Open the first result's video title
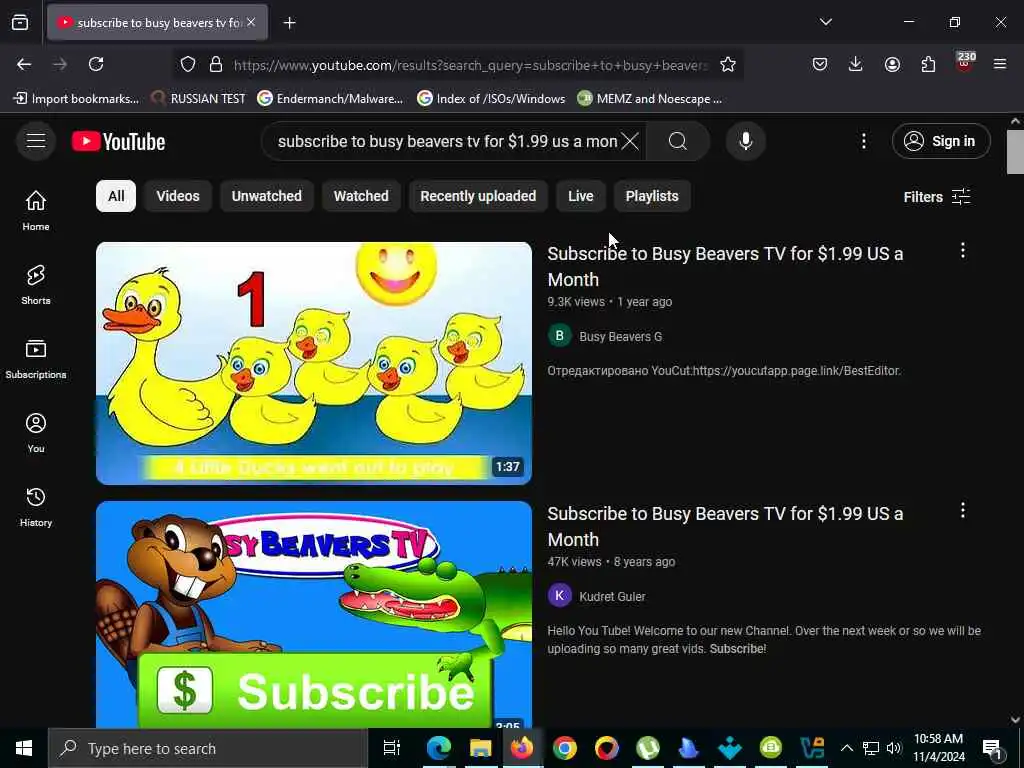Image resolution: width=1024 pixels, height=768 pixels. pyautogui.click(x=725, y=266)
